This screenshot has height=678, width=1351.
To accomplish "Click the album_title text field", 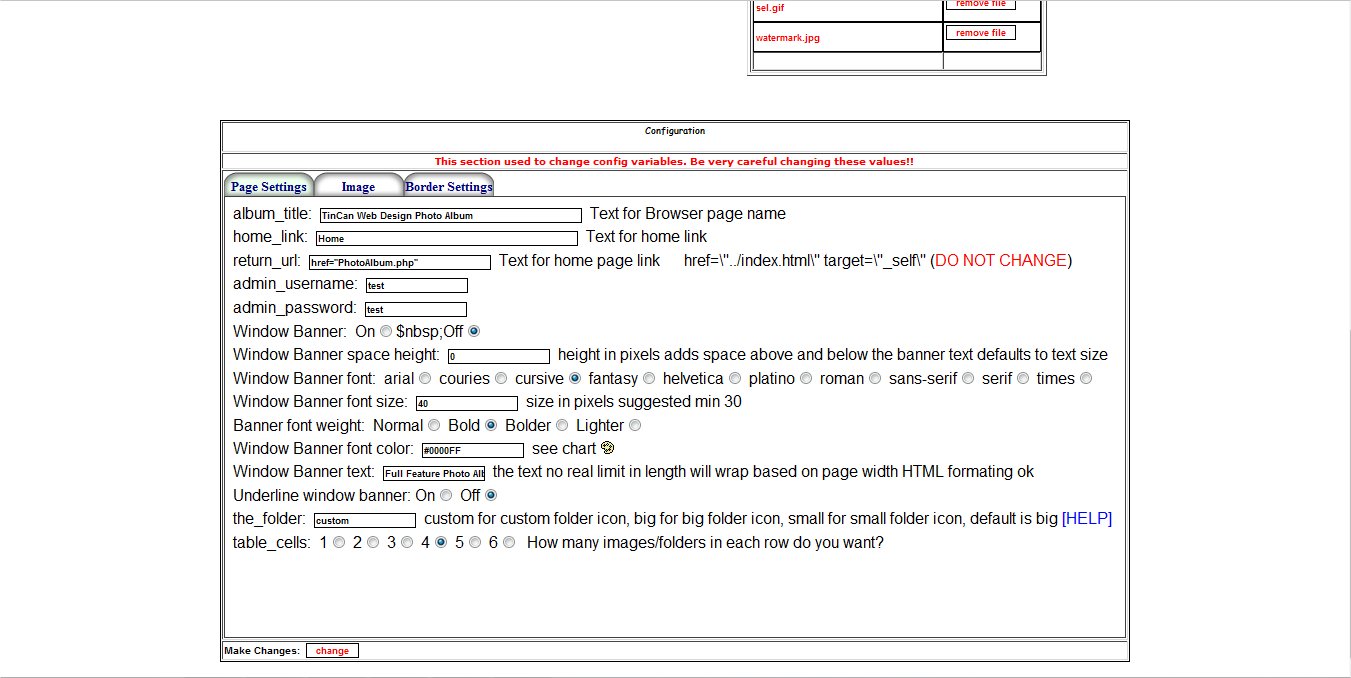I will click(450, 215).
